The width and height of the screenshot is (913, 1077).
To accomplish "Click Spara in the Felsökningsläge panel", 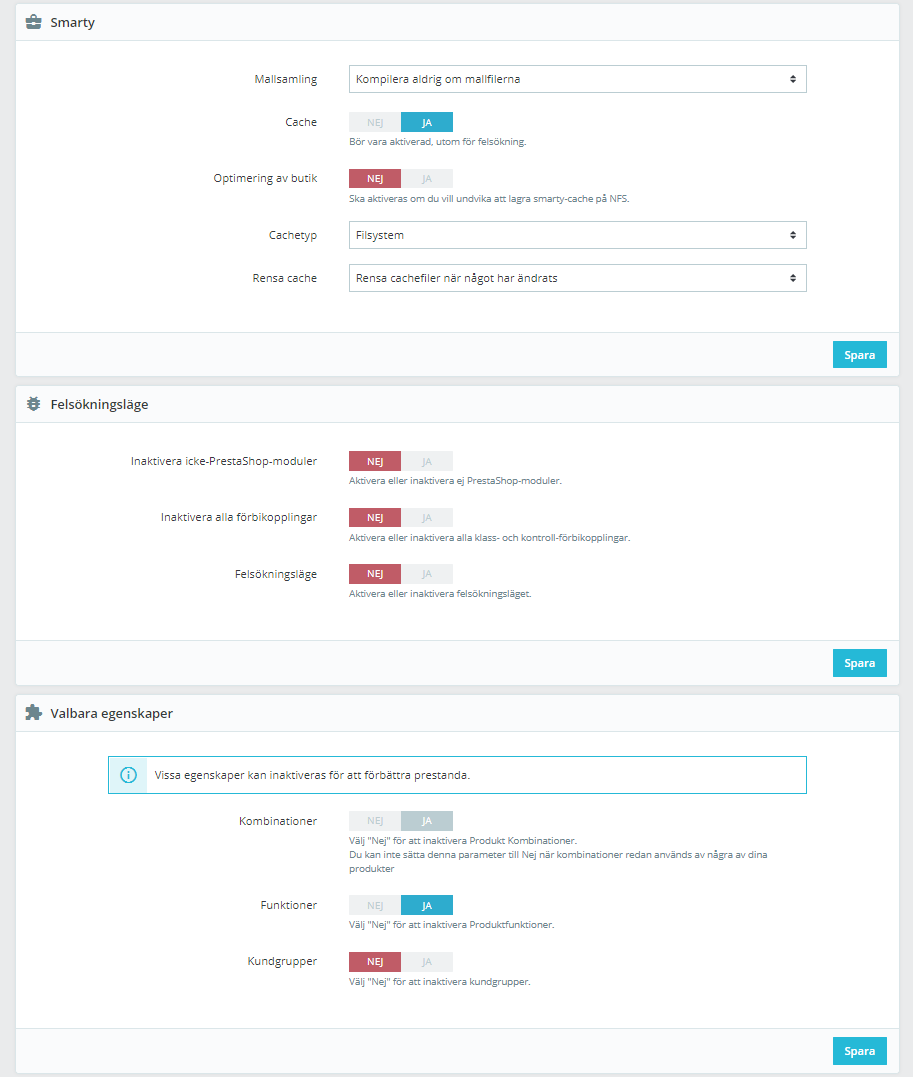I will 859,663.
